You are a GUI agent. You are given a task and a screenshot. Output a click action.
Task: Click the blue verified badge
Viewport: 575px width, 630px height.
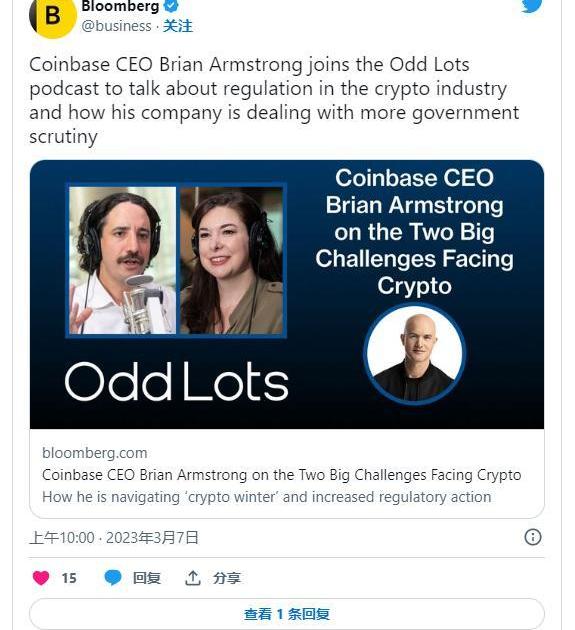(x=171, y=6)
